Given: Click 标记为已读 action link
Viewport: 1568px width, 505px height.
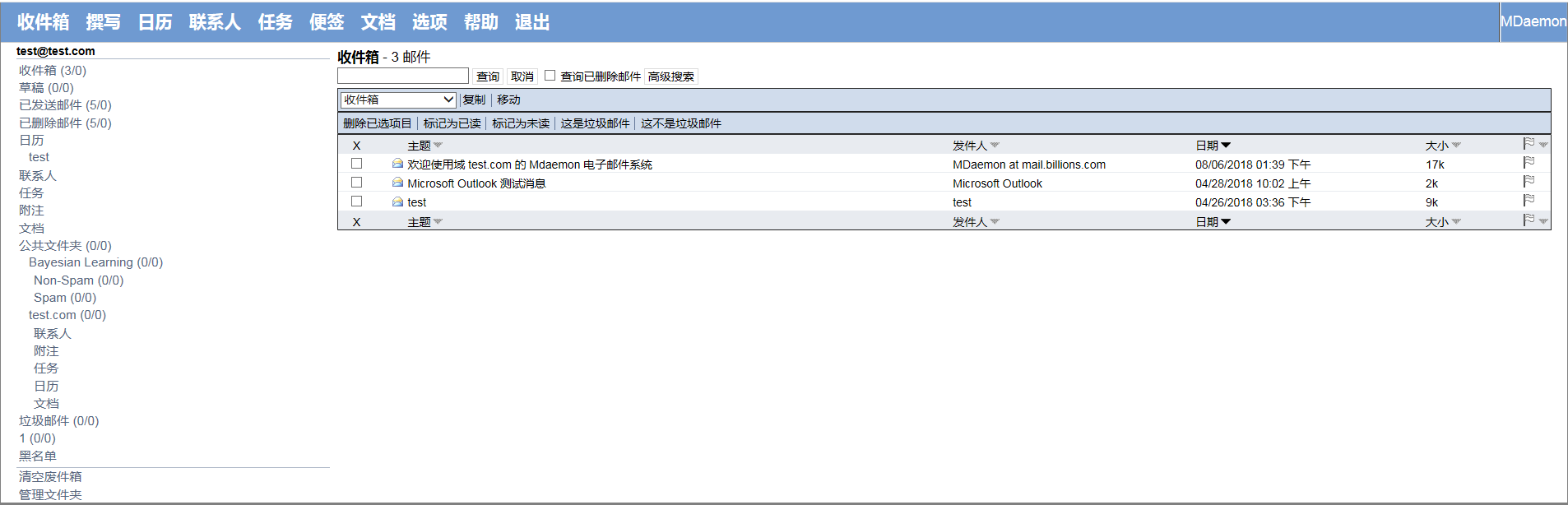Looking at the screenshot, I should (452, 123).
